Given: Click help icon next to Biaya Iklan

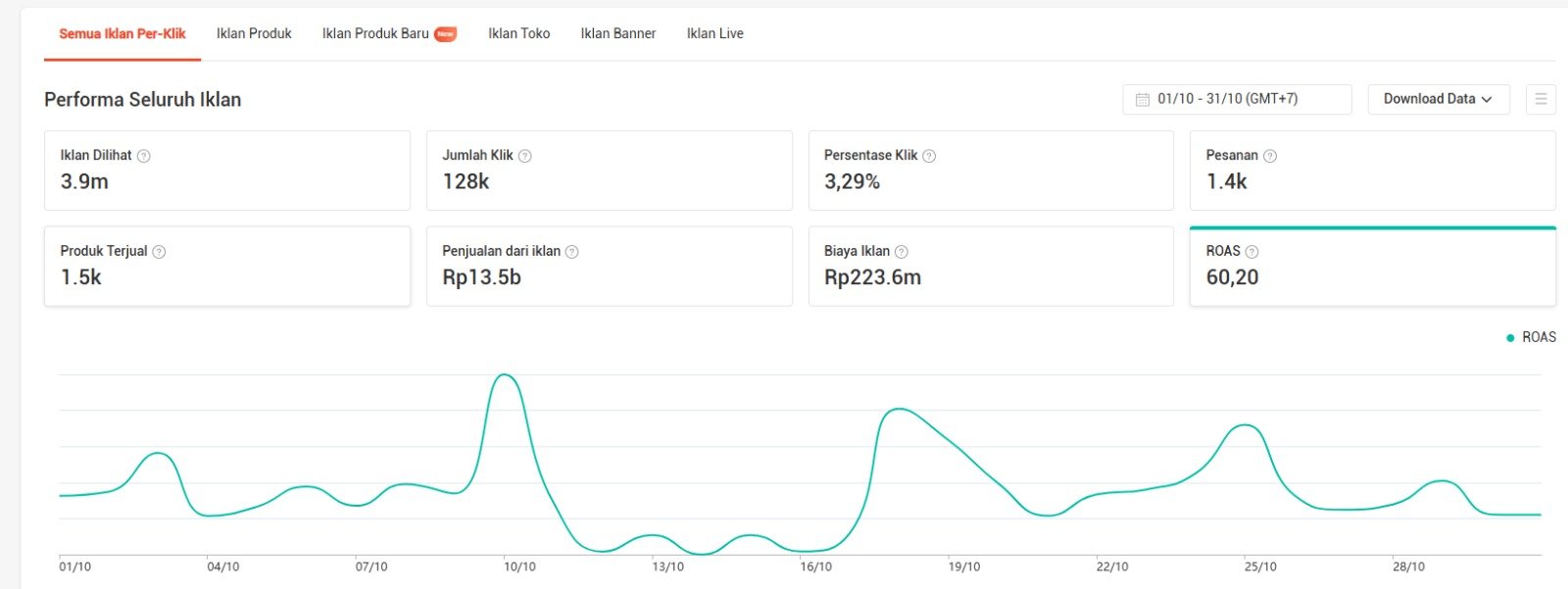Looking at the screenshot, I should (x=902, y=252).
